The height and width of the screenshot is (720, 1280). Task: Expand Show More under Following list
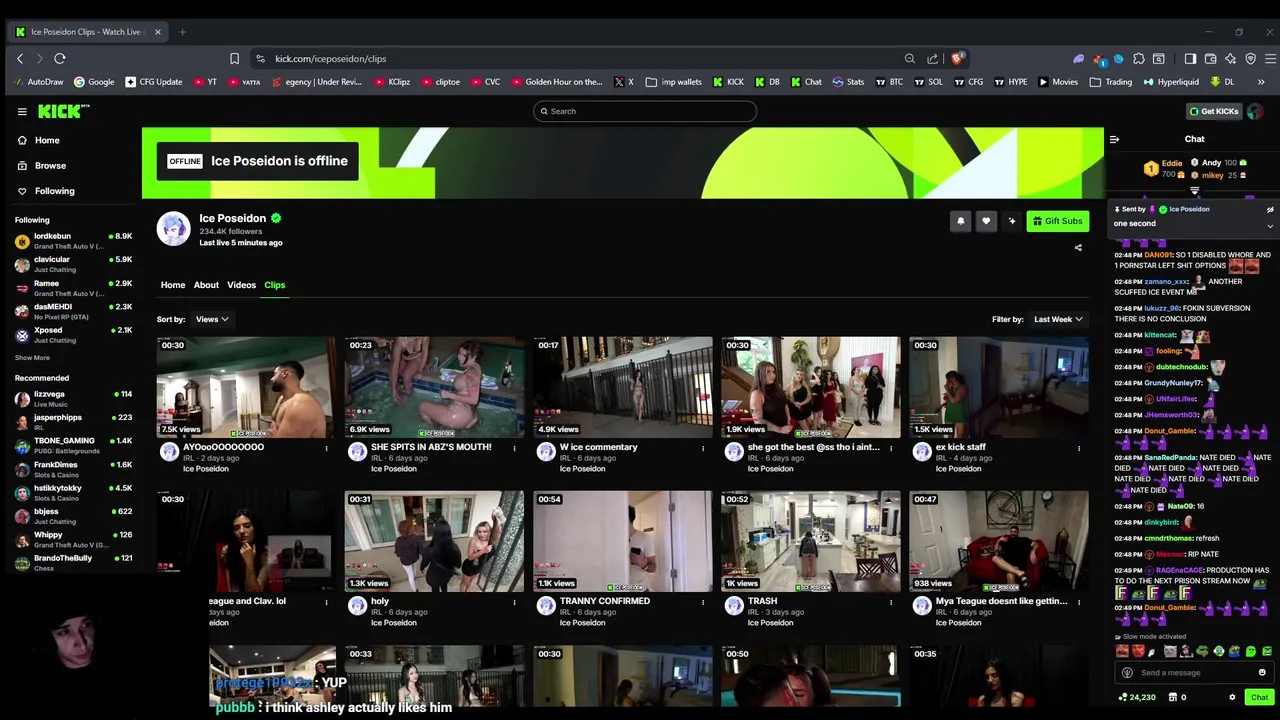(32, 358)
